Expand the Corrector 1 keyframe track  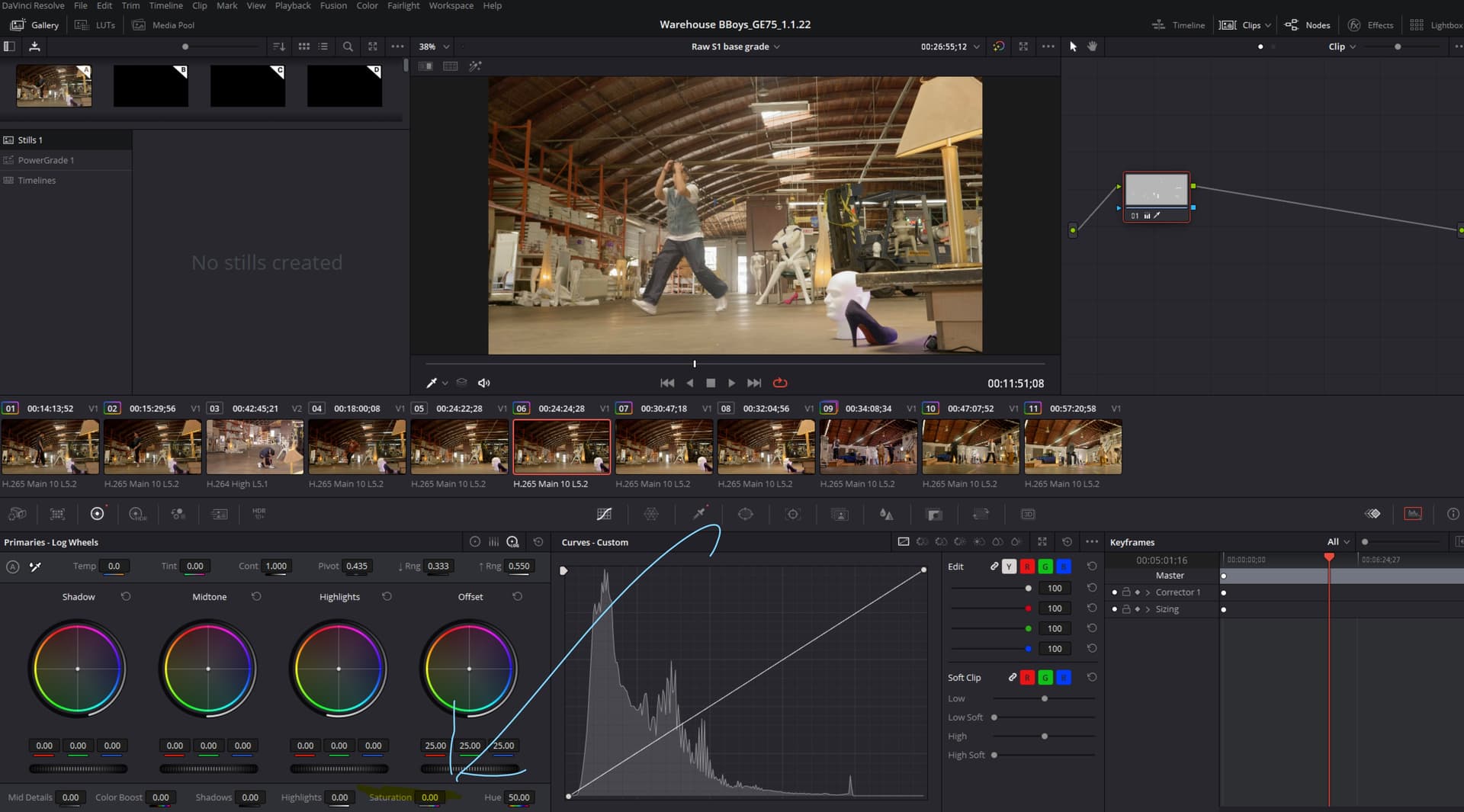click(1148, 592)
